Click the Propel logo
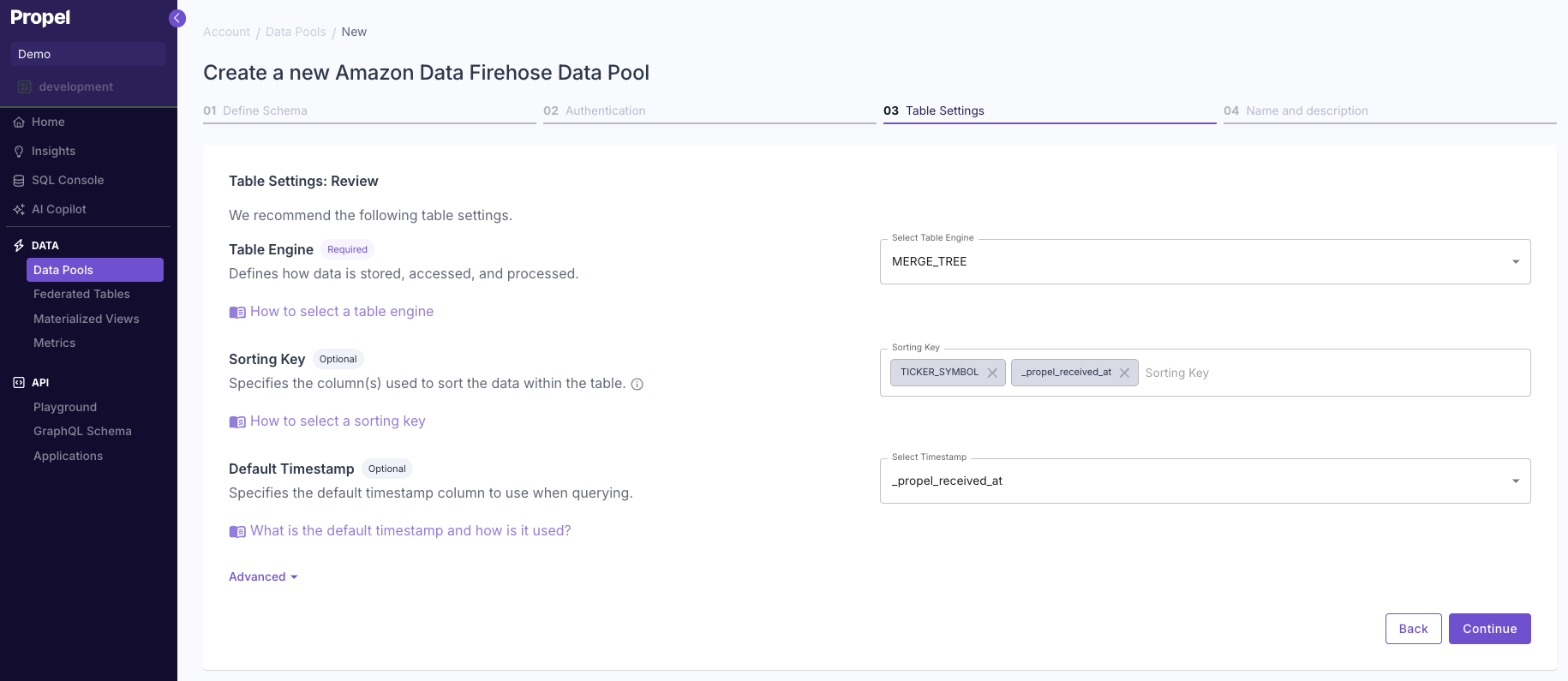This screenshot has width=1568, height=681. click(x=40, y=17)
